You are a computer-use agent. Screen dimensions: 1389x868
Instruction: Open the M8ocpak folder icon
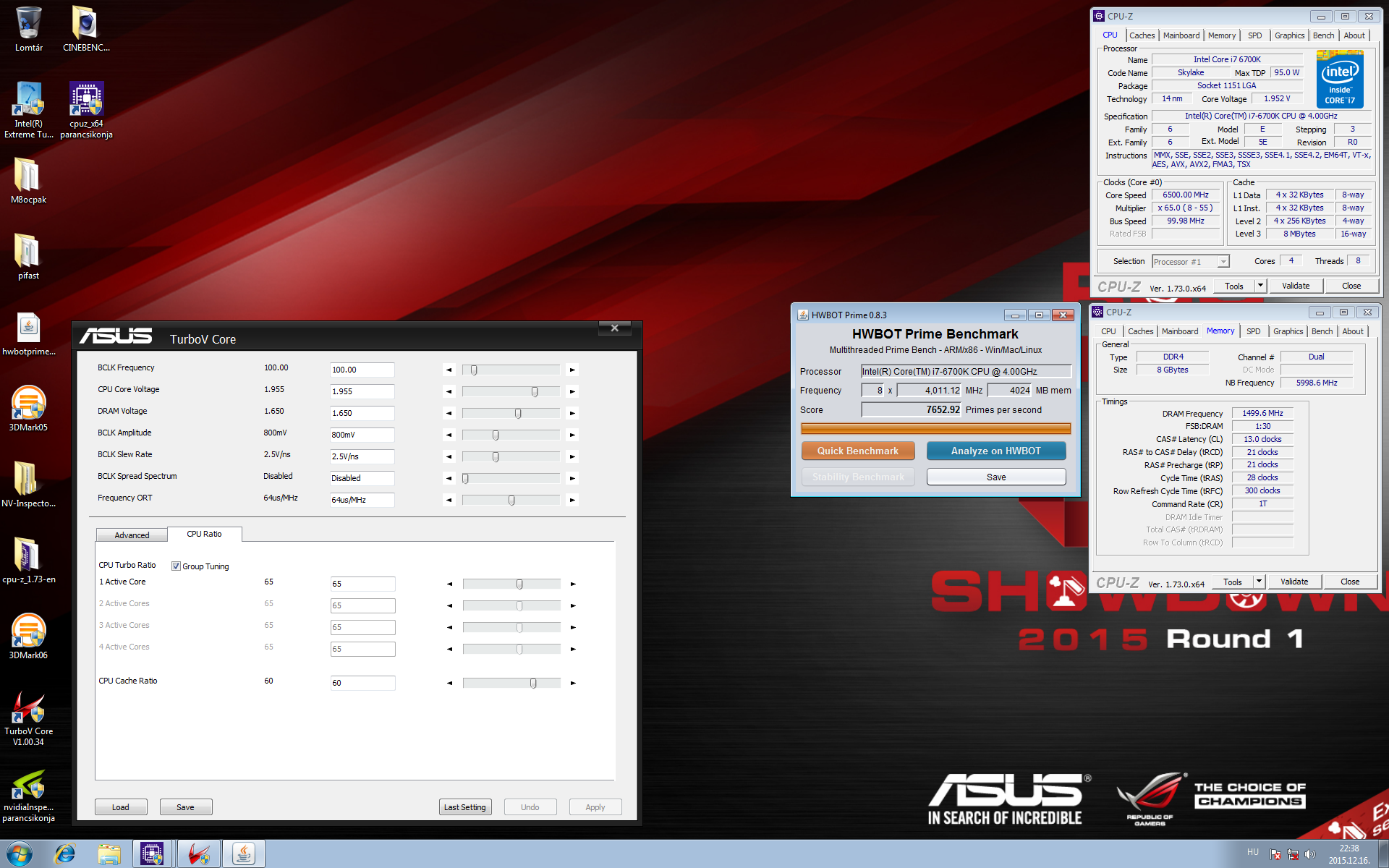28,181
